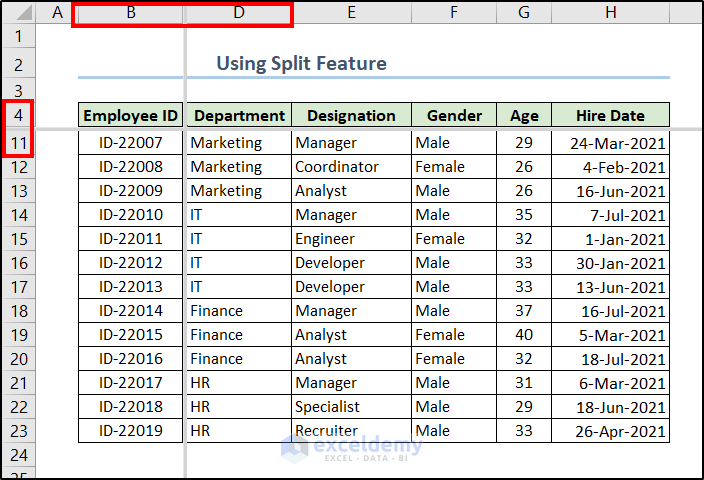
Task: Click hire date 26-Apr-2021 cell
Action: tap(610, 431)
